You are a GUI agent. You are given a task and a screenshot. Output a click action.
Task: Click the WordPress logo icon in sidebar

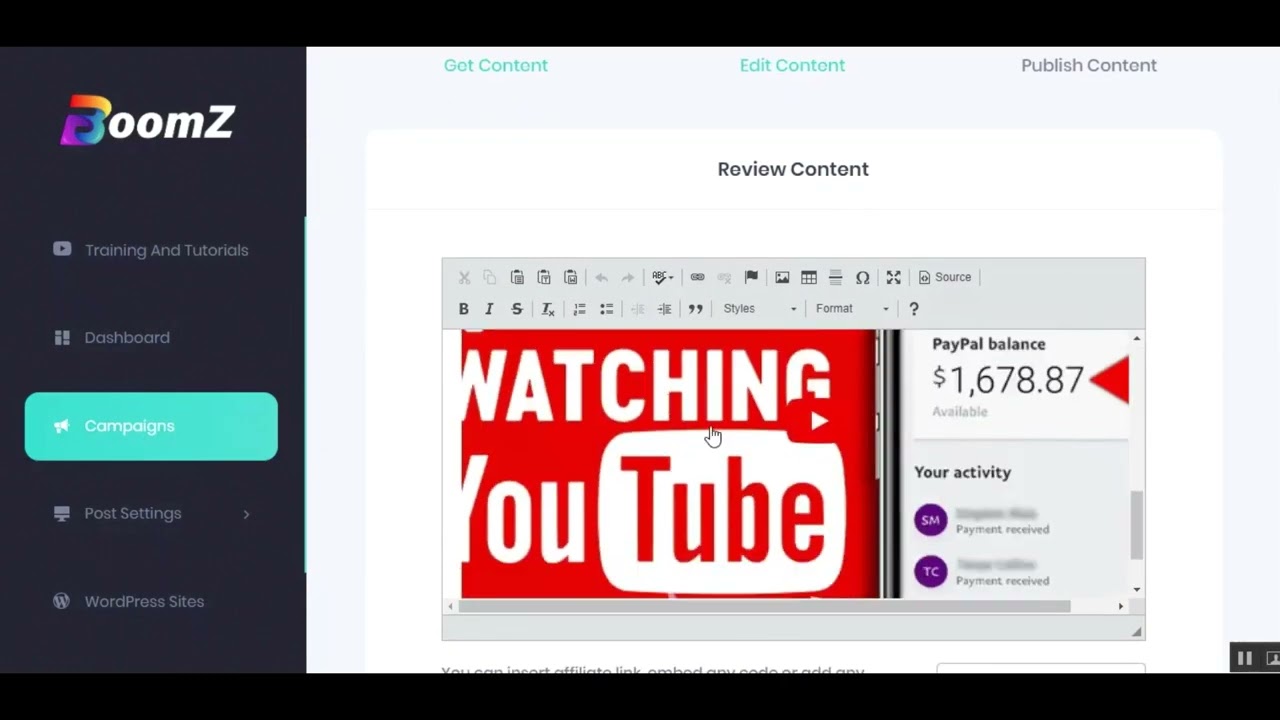(x=62, y=601)
